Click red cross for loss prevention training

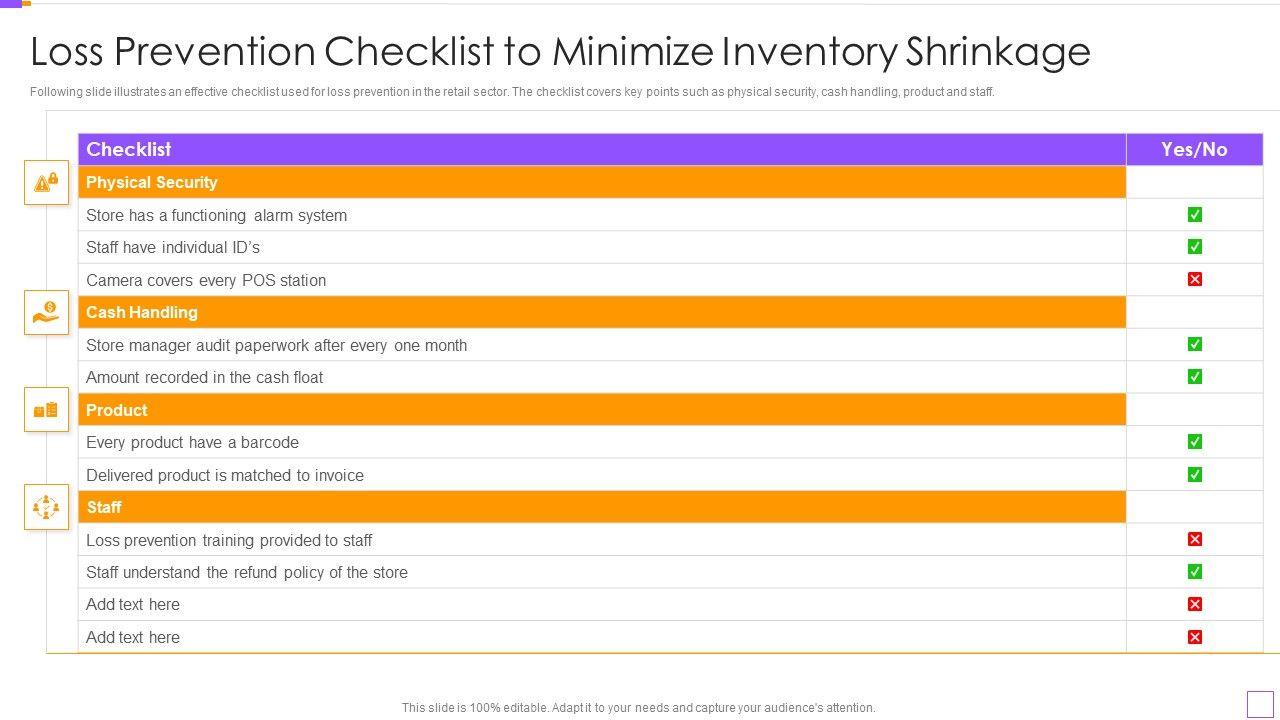[x=1194, y=539]
